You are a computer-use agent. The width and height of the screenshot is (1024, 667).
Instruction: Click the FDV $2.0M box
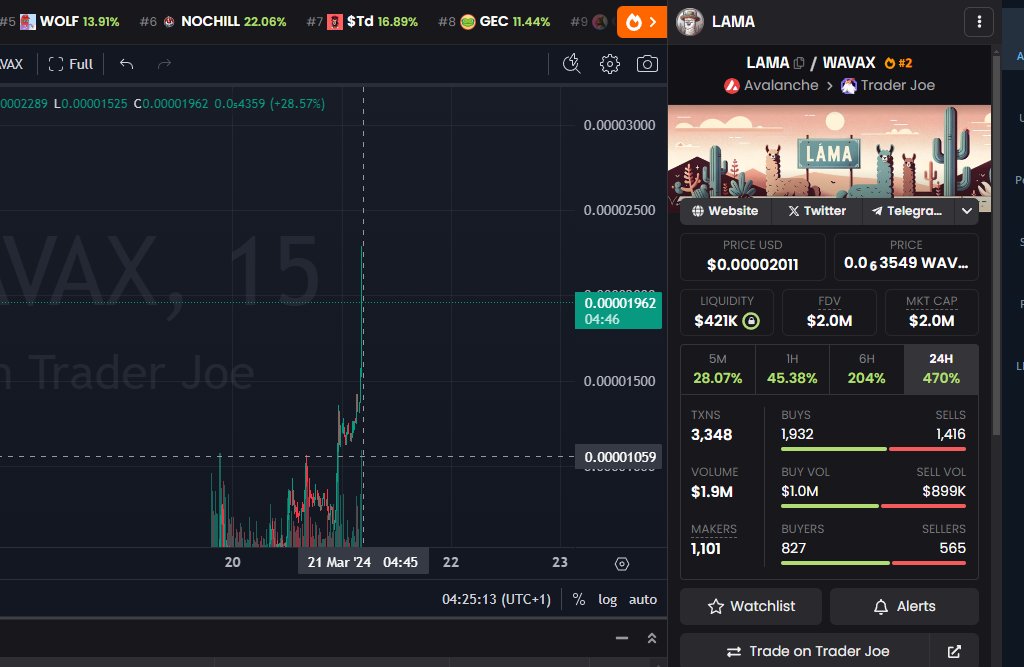point(829,312)
